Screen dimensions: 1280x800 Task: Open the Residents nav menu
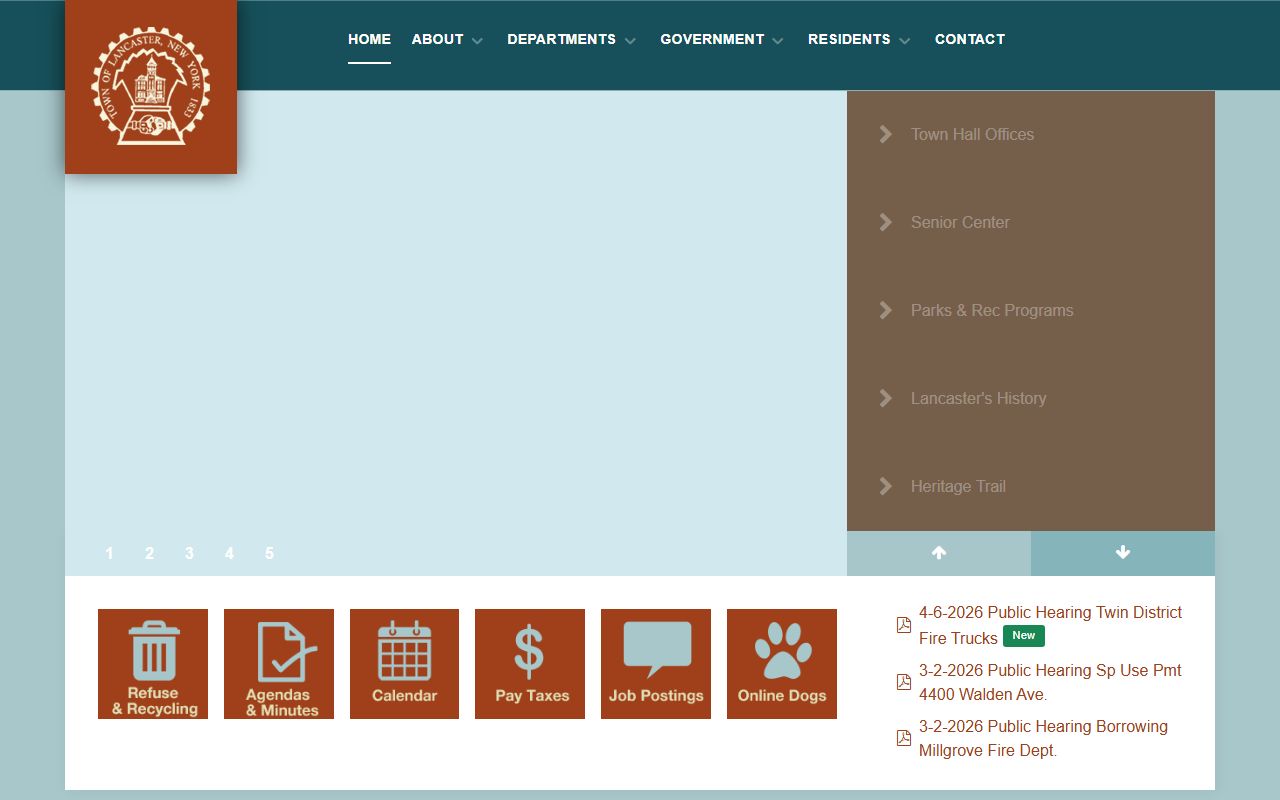click(849, 39)
